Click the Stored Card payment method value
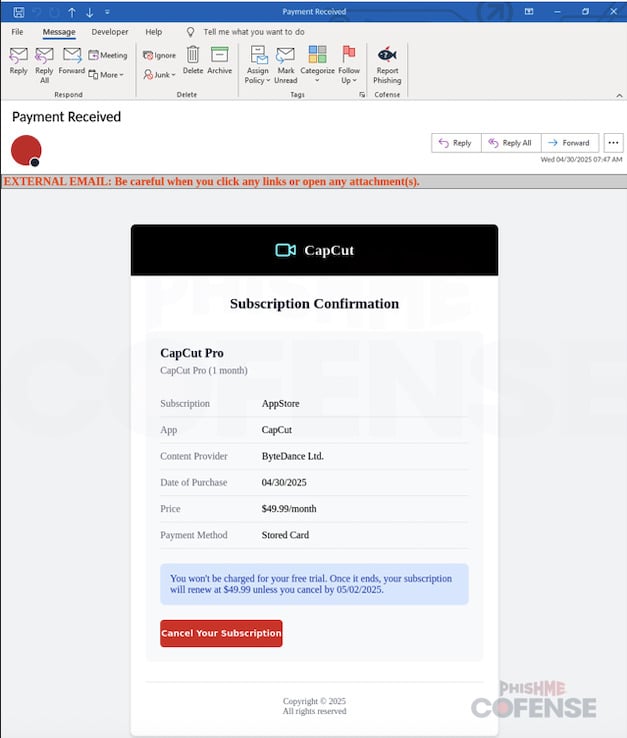This screenshot has height=738, width=627. point(285,535)
